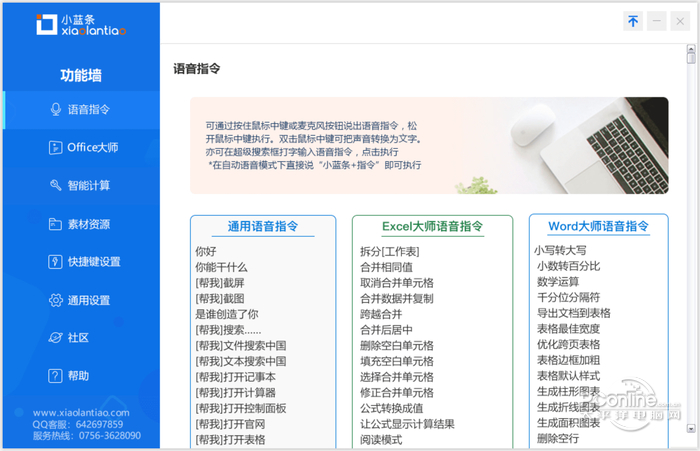Click [帮我]打开记事本 command
The height and width of the screenshot is (451, 700).
pos(235,377)
